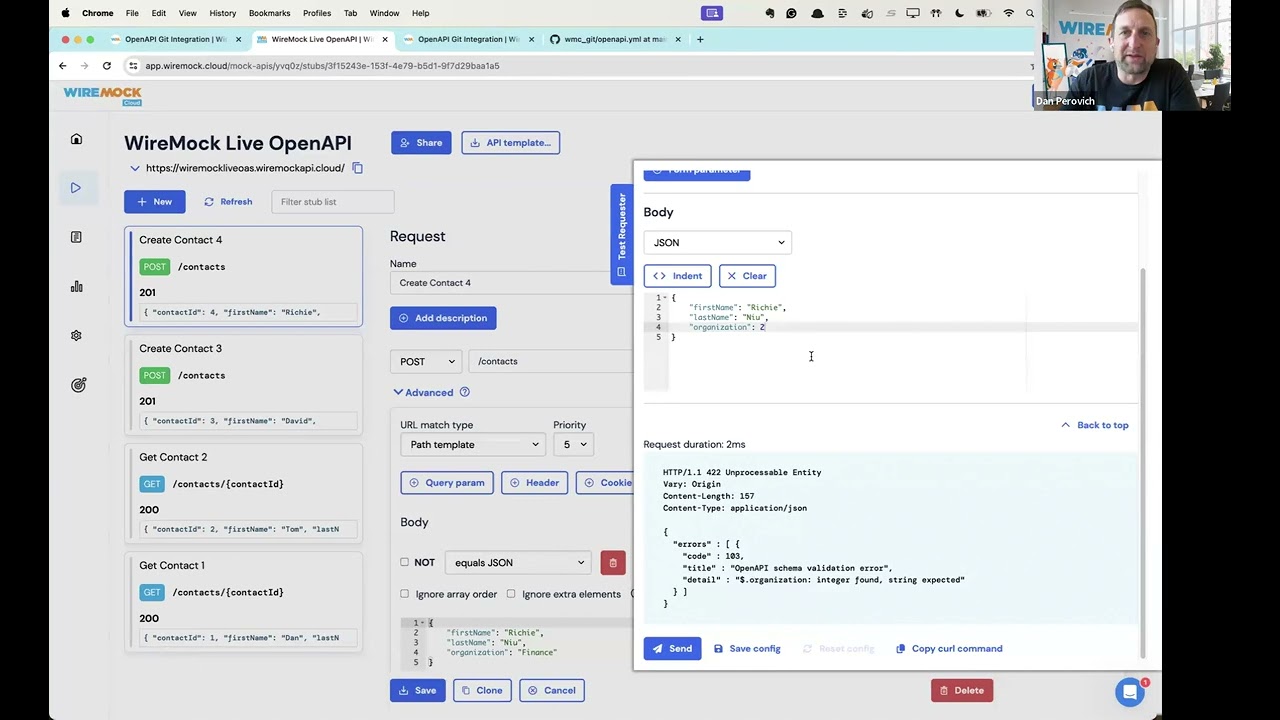Open the settings gear sidebar icon
This screenshot has width=1280, height=720.
click(x=76, y=336)
